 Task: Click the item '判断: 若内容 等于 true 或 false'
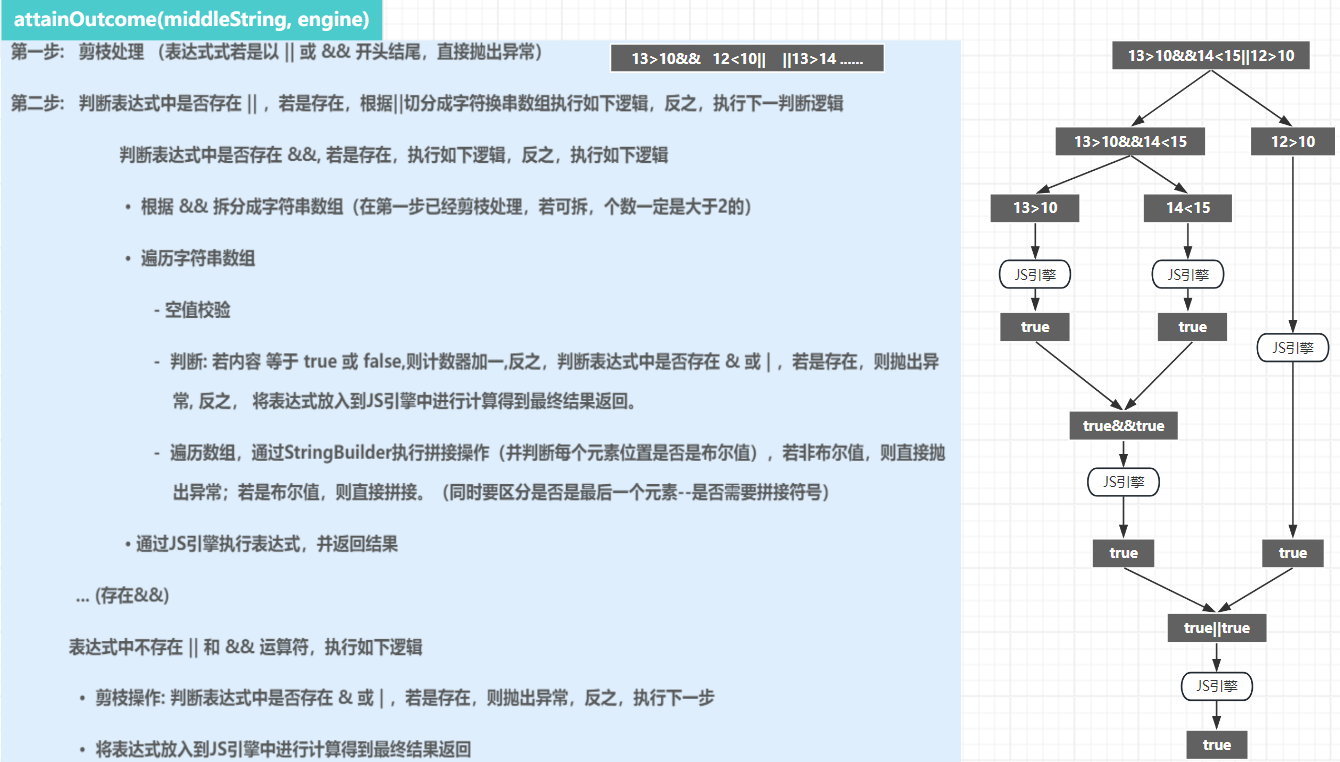tap(546, 382)
